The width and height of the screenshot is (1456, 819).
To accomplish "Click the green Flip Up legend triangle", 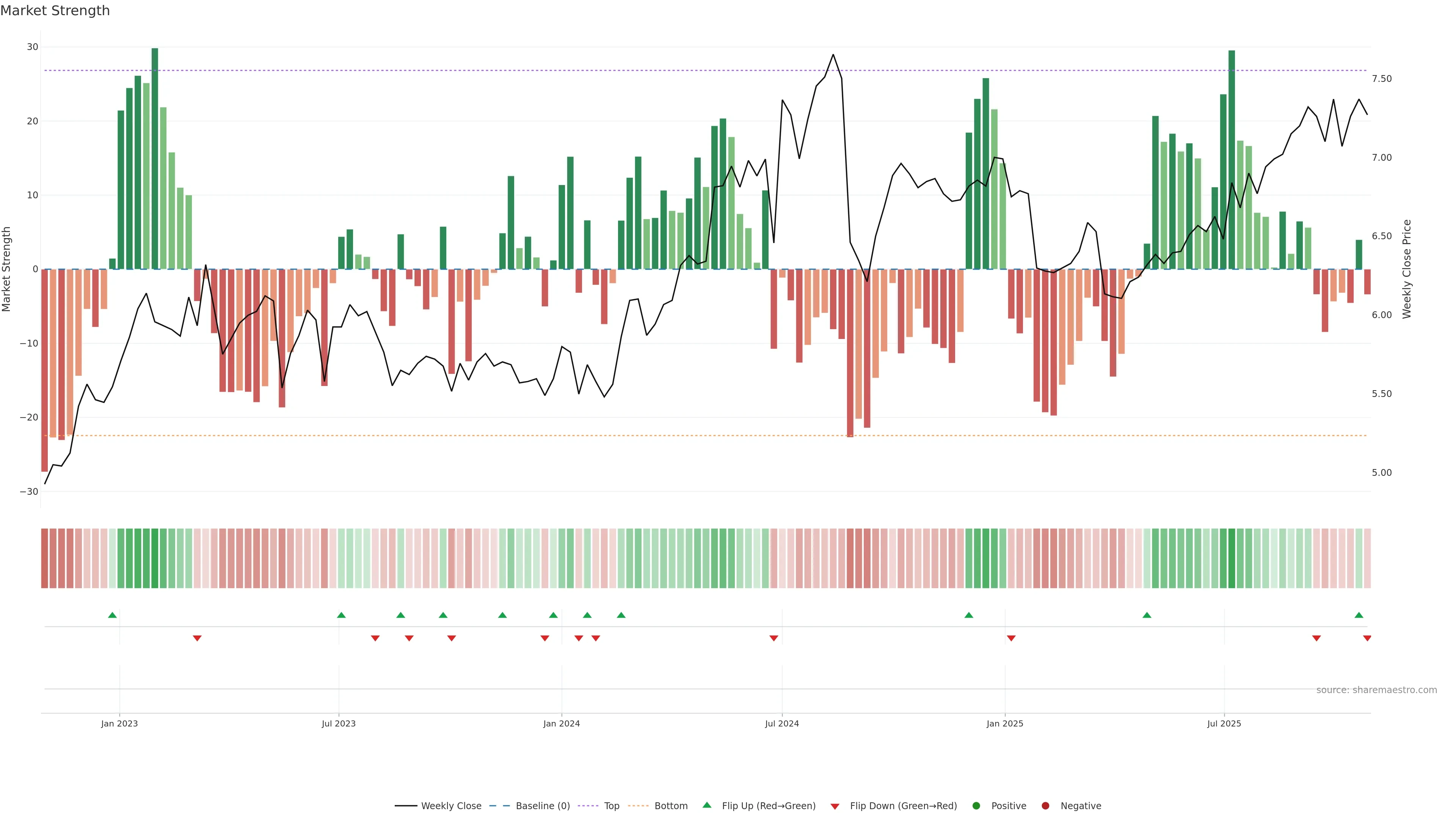I will tap(706, 805).
